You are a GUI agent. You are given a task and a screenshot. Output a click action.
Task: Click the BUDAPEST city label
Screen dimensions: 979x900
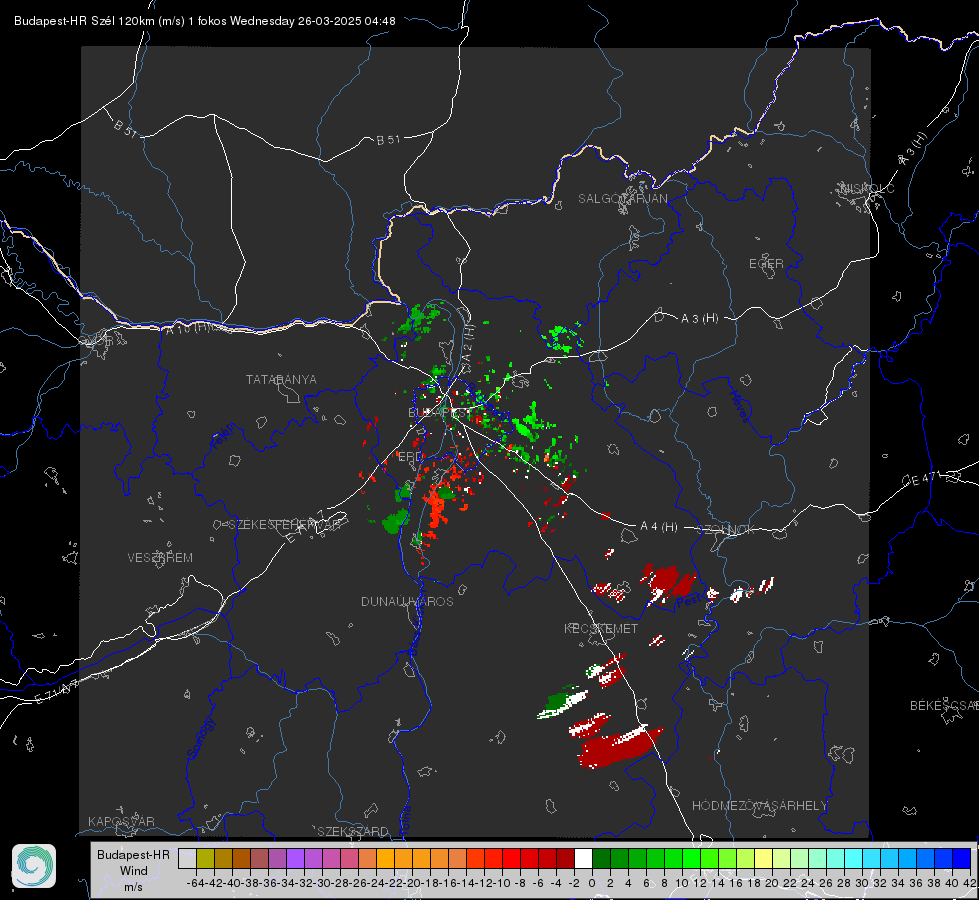tap(441, 413)
